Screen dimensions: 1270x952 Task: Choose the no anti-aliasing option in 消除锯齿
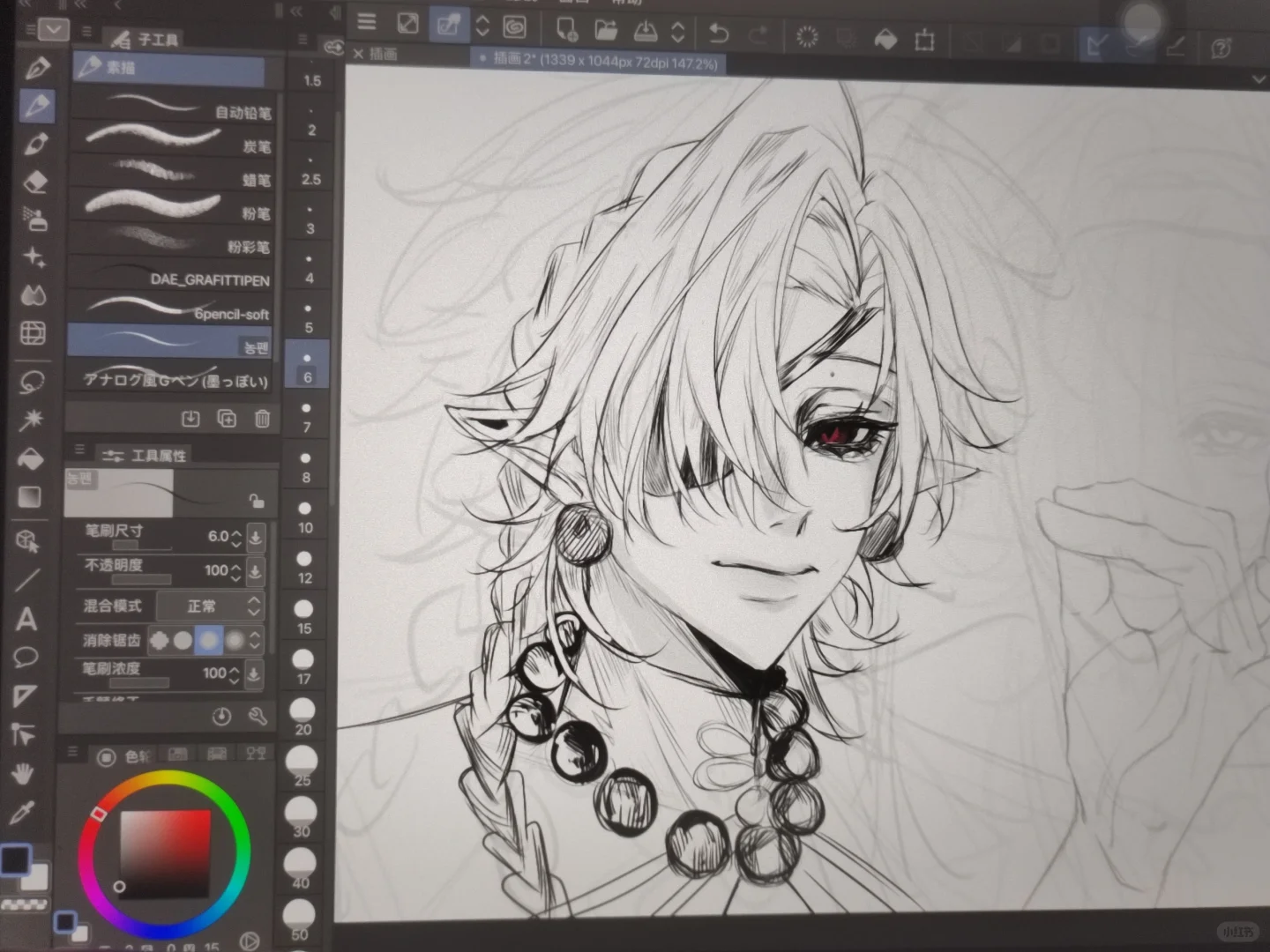coord(159,640)
